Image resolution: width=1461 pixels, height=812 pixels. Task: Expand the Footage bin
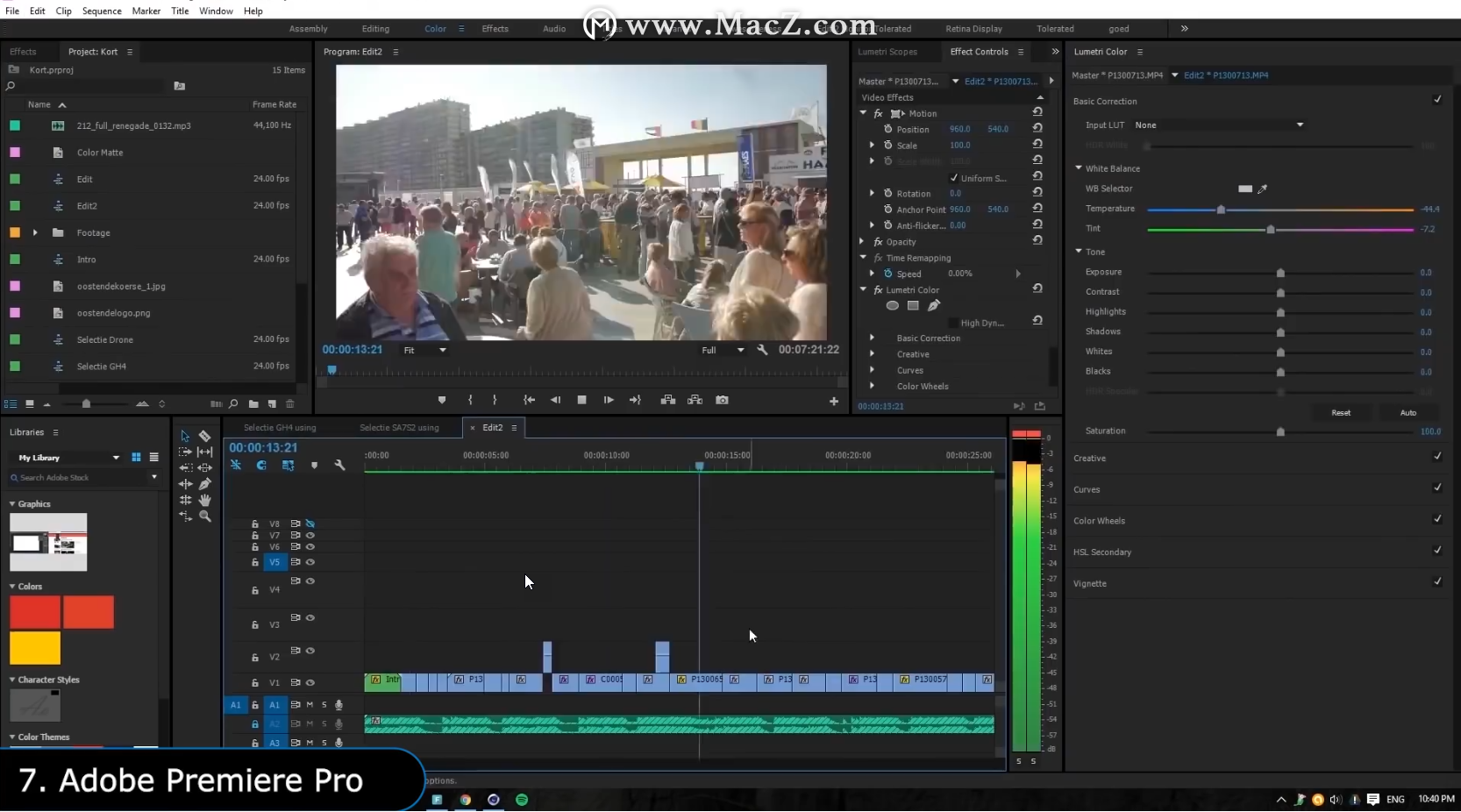coord(35,232)
